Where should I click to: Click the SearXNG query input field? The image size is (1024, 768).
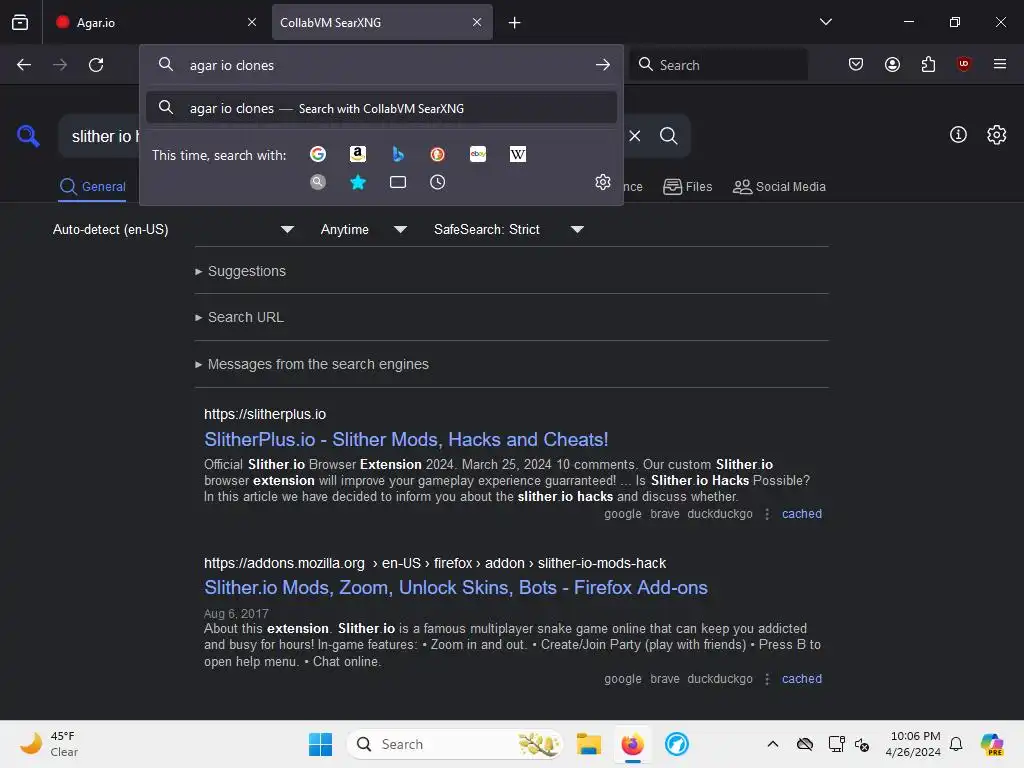(98, 136)
